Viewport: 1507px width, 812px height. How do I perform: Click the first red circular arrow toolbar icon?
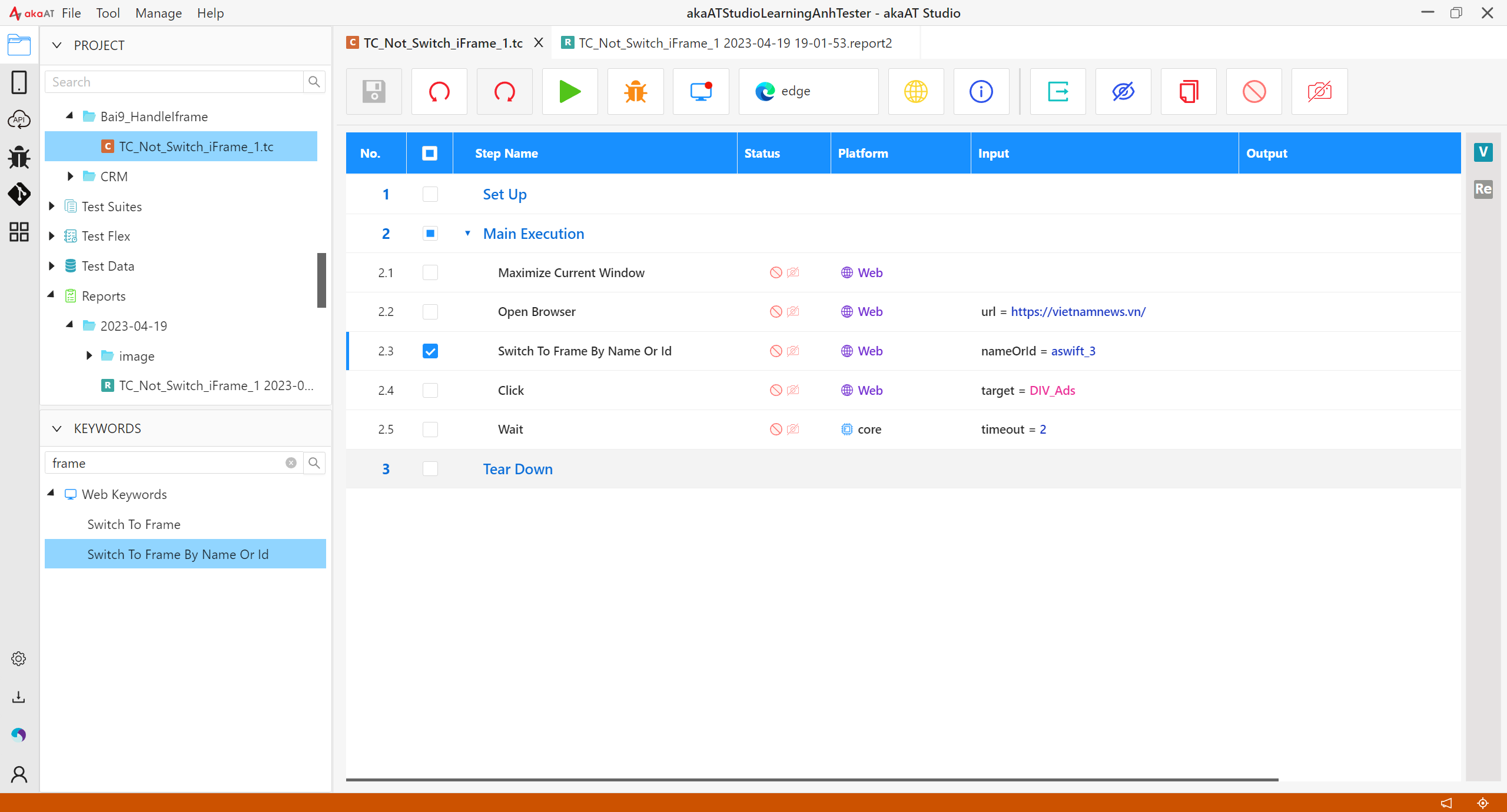(439, 91)
